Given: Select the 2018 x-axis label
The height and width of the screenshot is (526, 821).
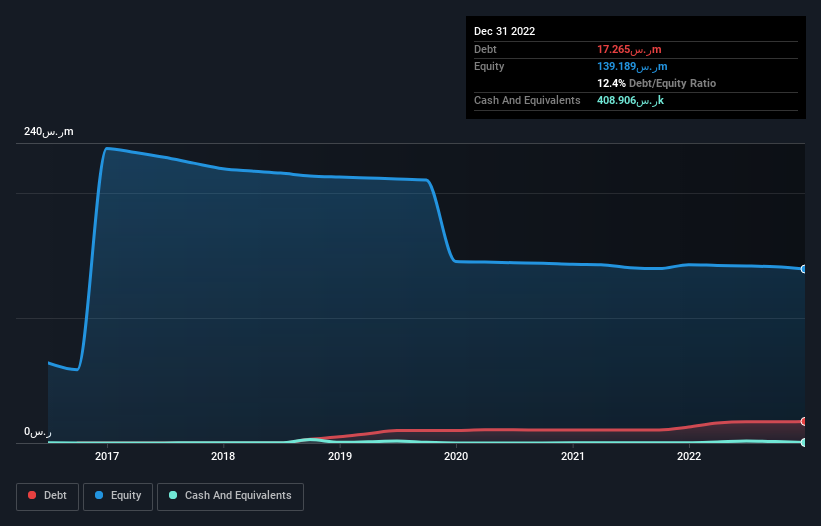Looking at the screenshot, I should (x=223, y=456).
